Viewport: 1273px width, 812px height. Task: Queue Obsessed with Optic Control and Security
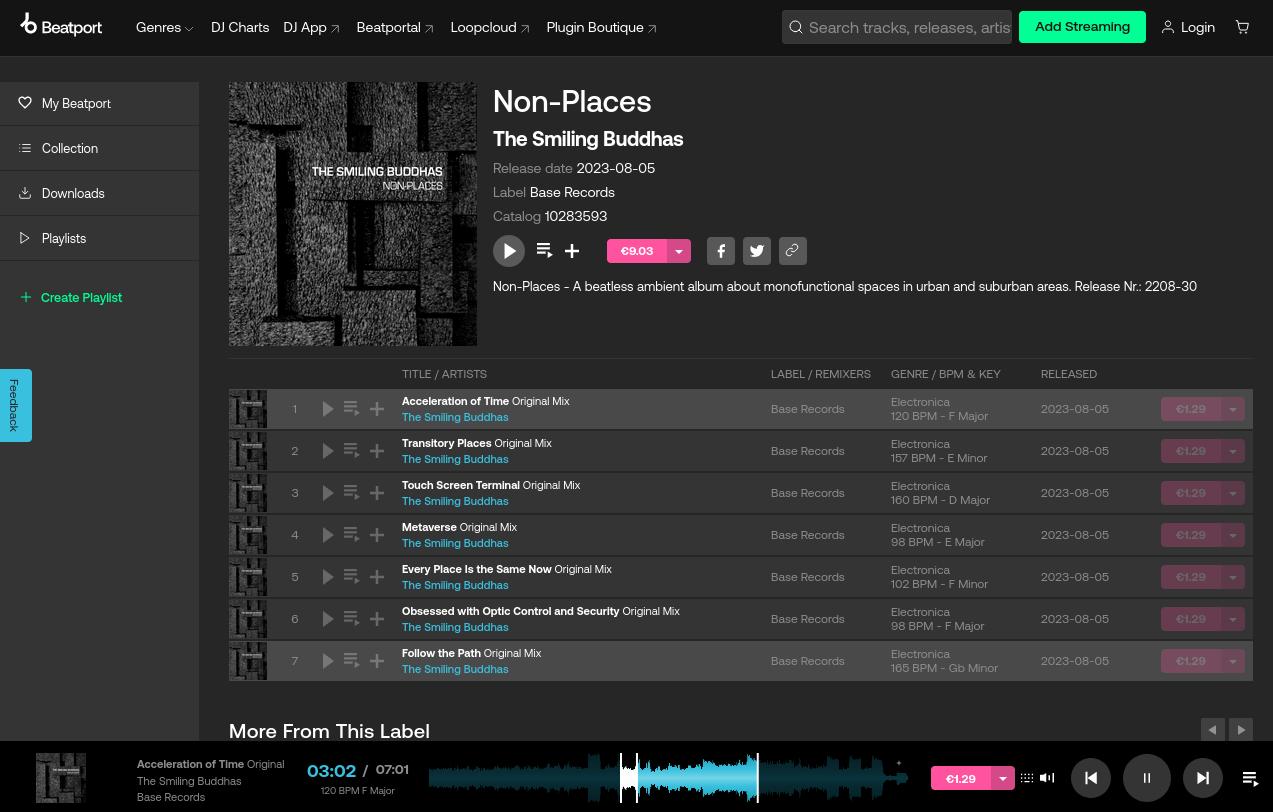coord(352,619)
